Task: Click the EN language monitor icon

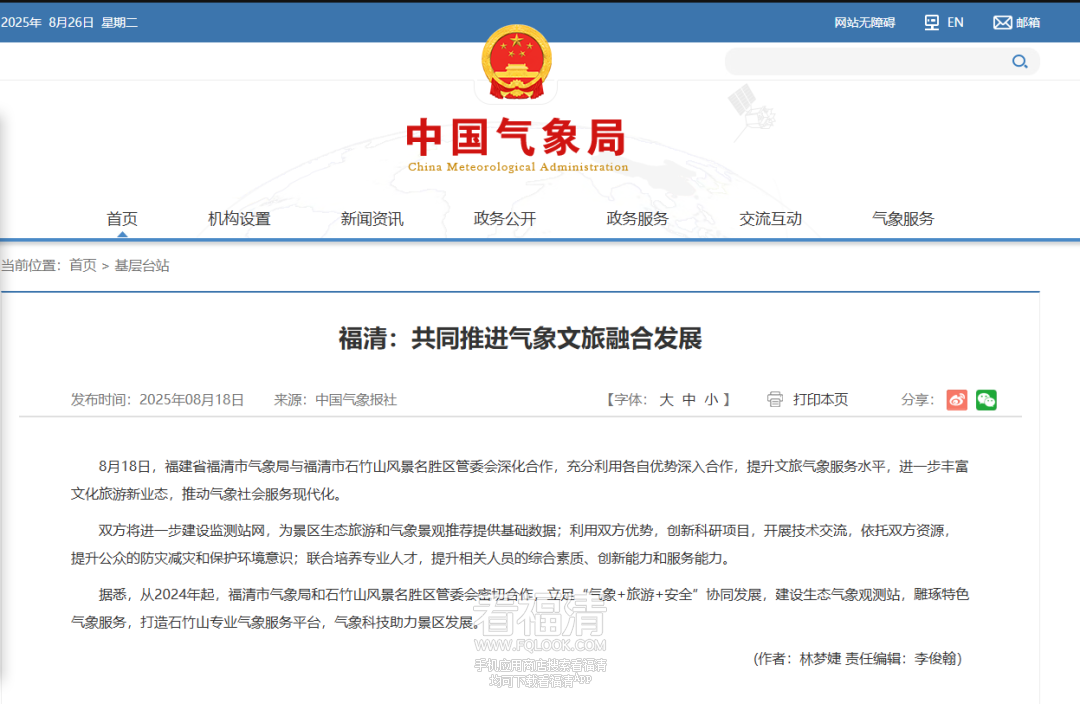Action: [x=932, y=22]
